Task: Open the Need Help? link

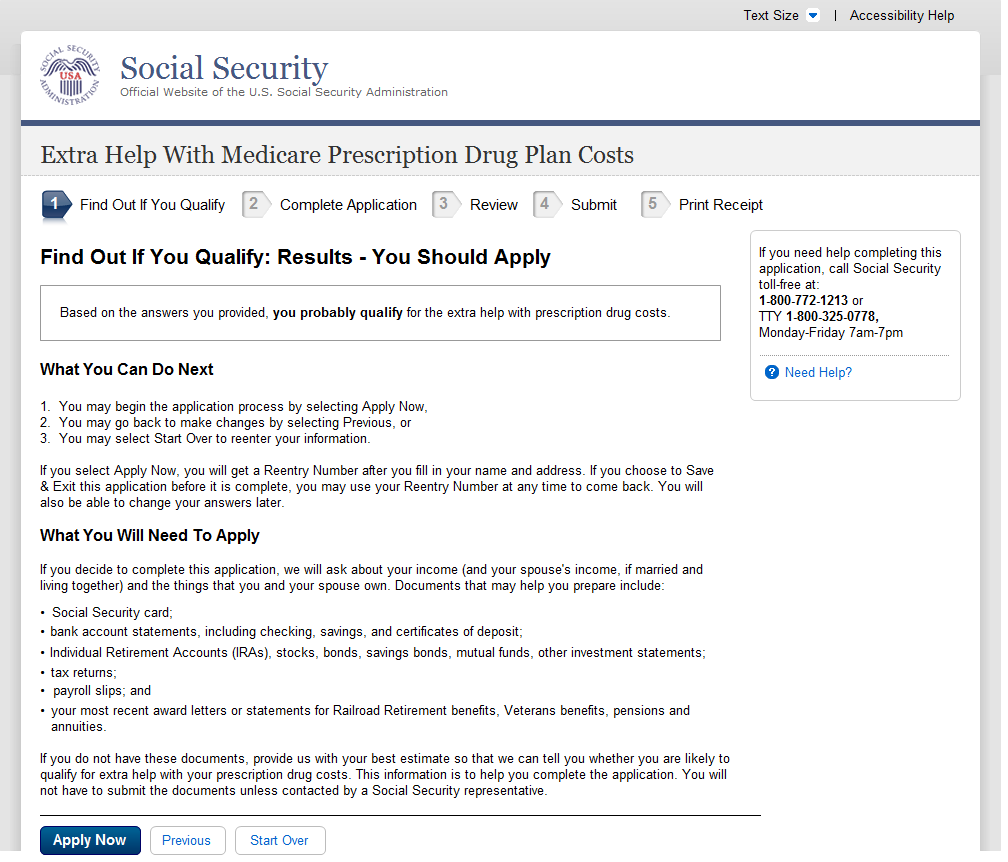Action: pos(818,373)
